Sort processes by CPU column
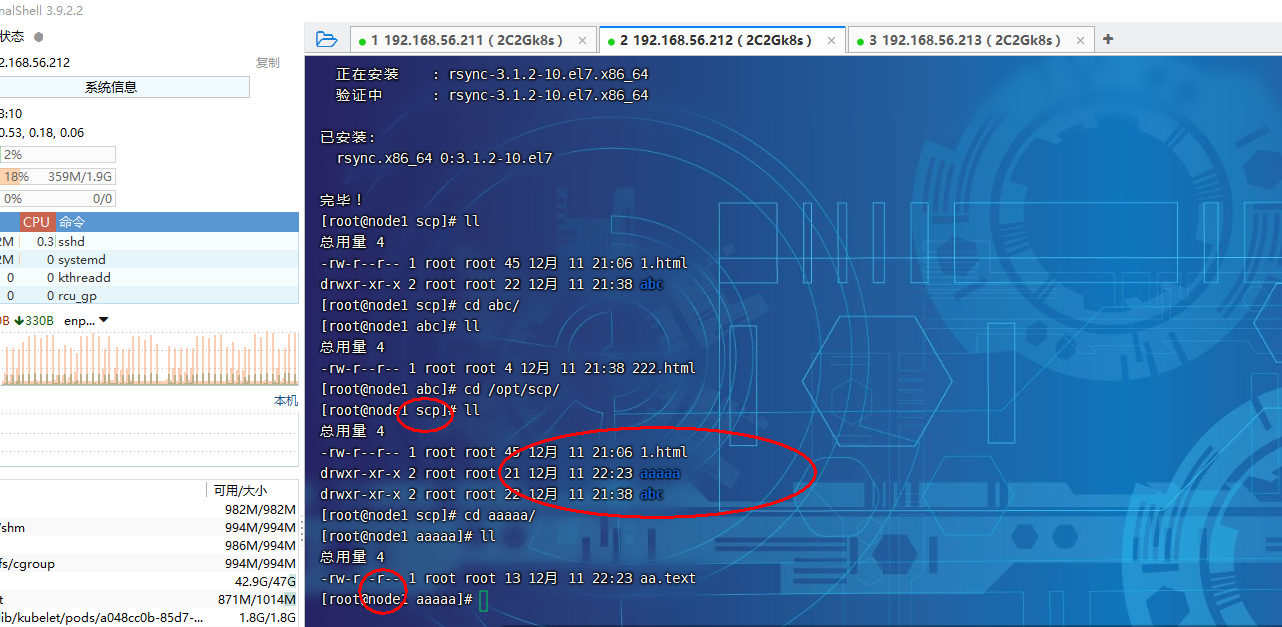 [37, 222]
